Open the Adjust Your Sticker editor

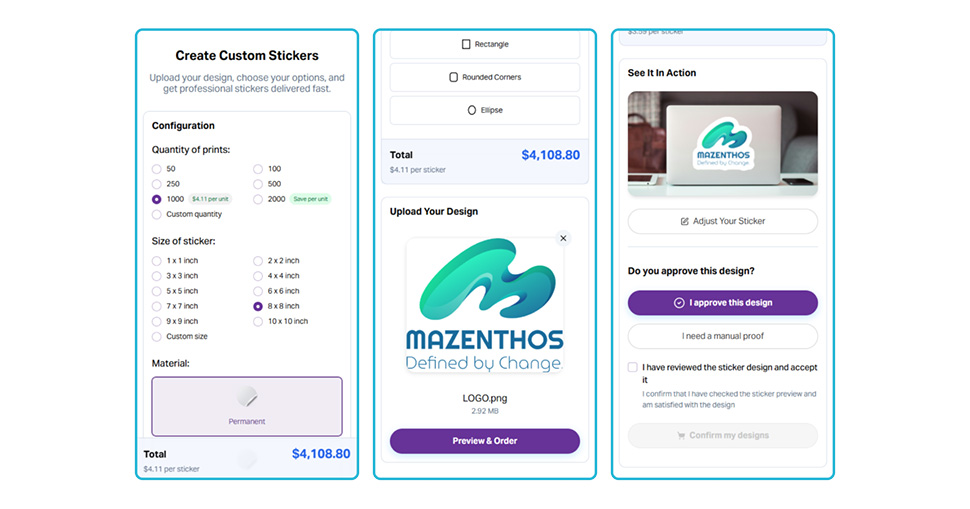coord(723,221)
